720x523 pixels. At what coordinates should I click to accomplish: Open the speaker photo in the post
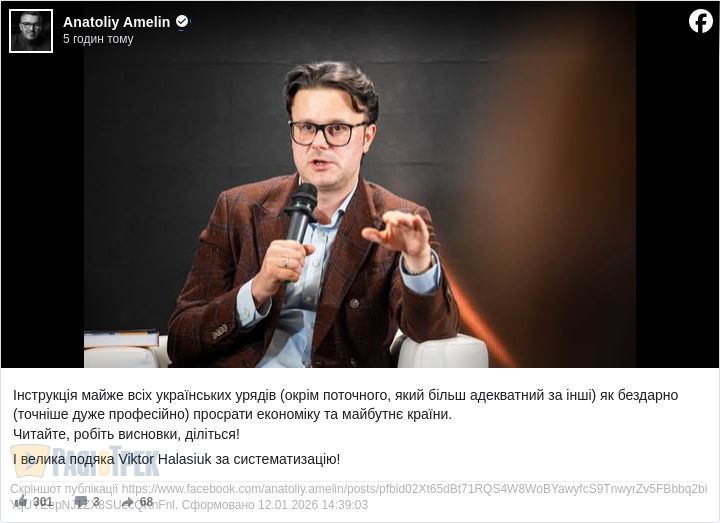click(x=360, y=184)
